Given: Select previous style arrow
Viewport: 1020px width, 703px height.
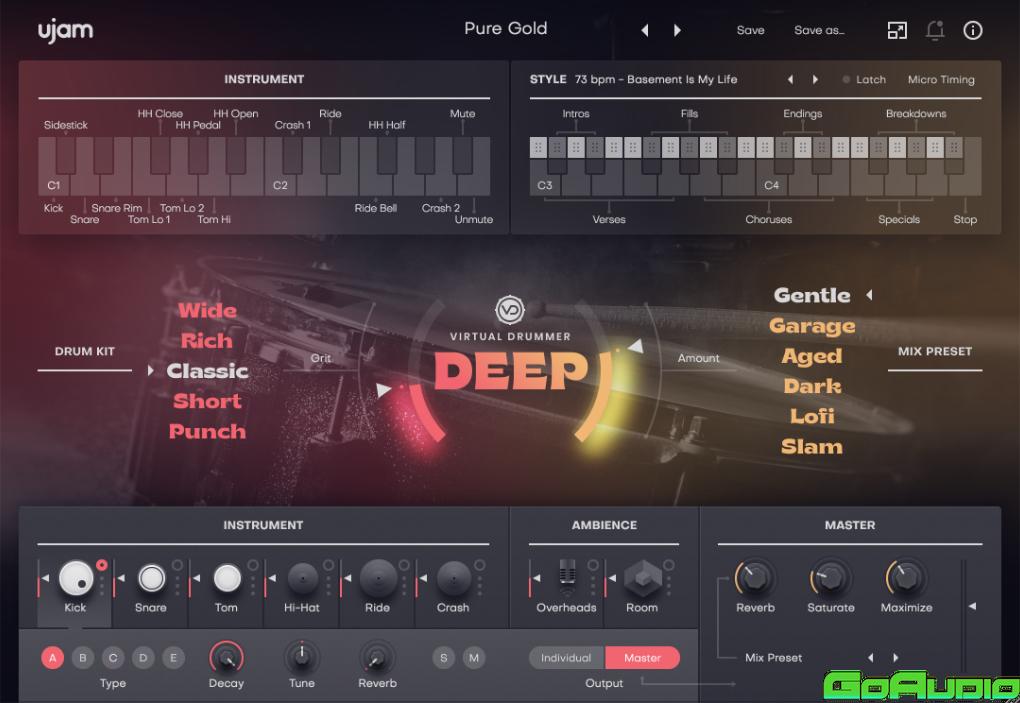Looking at the screenshot, I should (790, 79).
